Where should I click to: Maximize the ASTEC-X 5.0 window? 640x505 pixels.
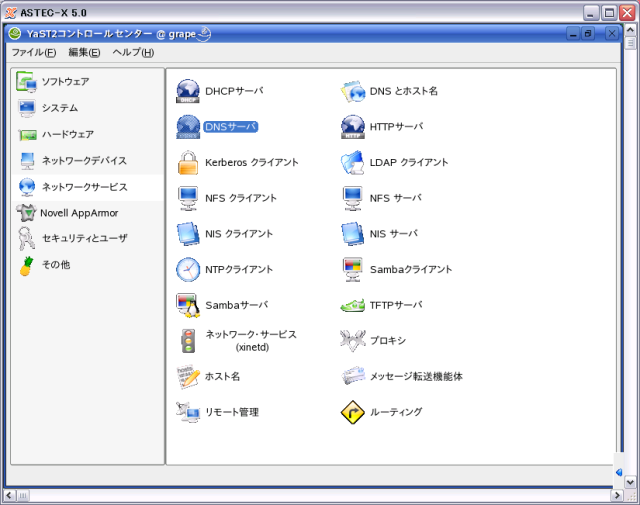(x=609, y=13)
